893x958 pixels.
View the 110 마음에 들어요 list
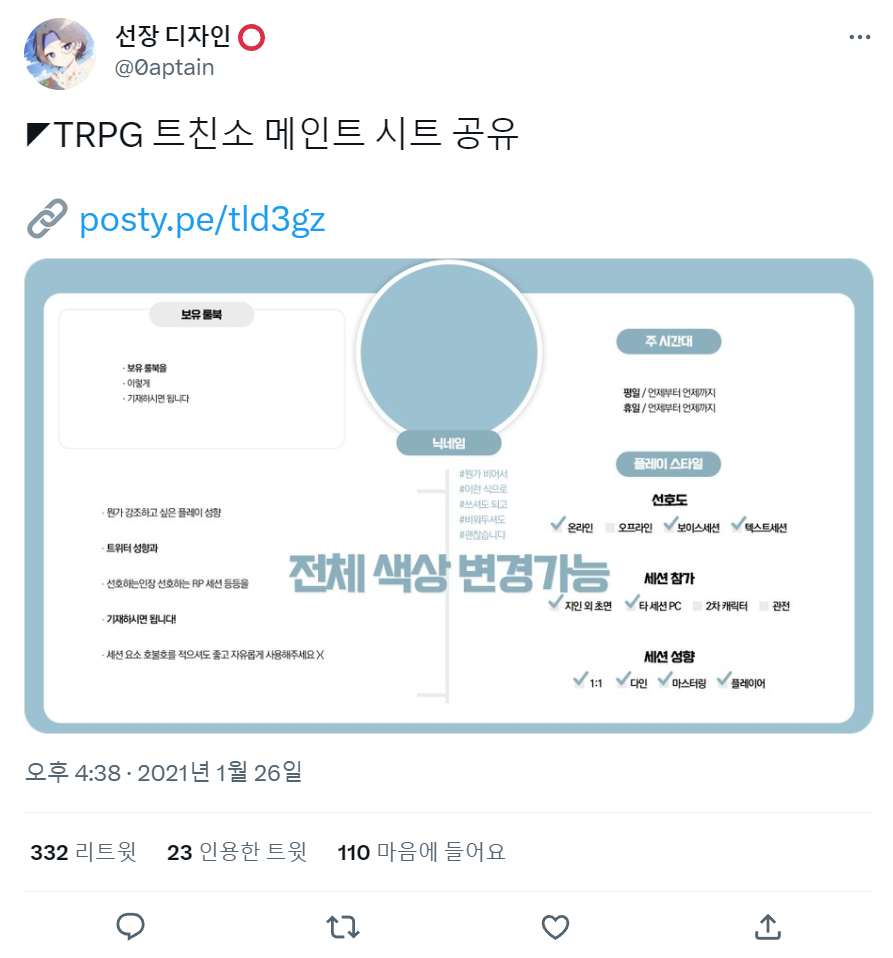421,852
